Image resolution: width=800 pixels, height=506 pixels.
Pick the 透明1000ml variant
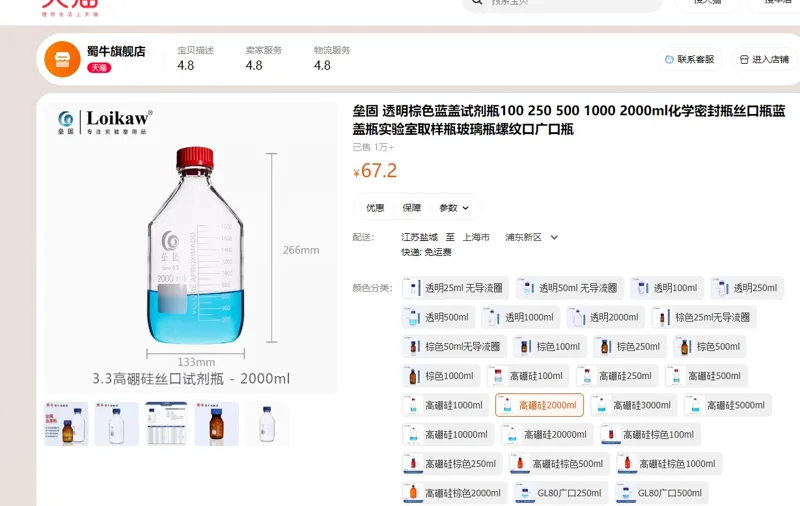pyautogui.click(x=521, y=317)
